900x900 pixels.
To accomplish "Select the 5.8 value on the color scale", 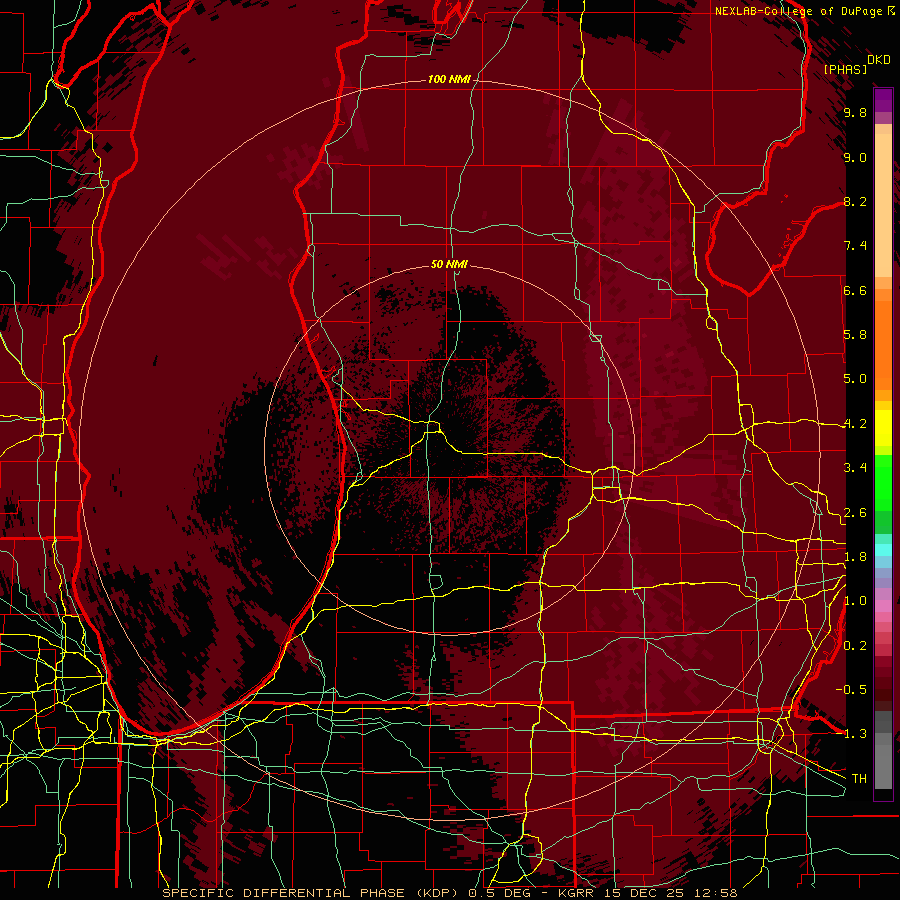I will [x=855, y=335].
